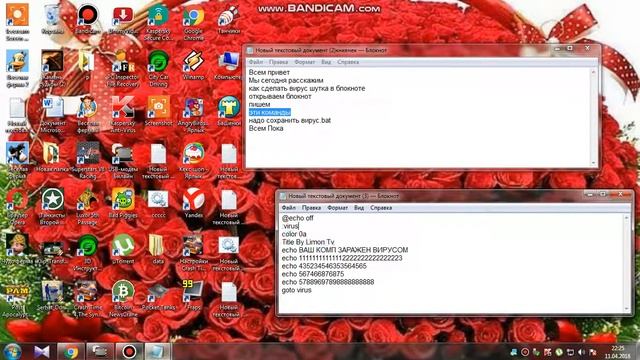Image resolution: width=640 pixels, height=360 pixels.
Task: Open the Luxor 5th Passage shortcut
Action: 87,207
